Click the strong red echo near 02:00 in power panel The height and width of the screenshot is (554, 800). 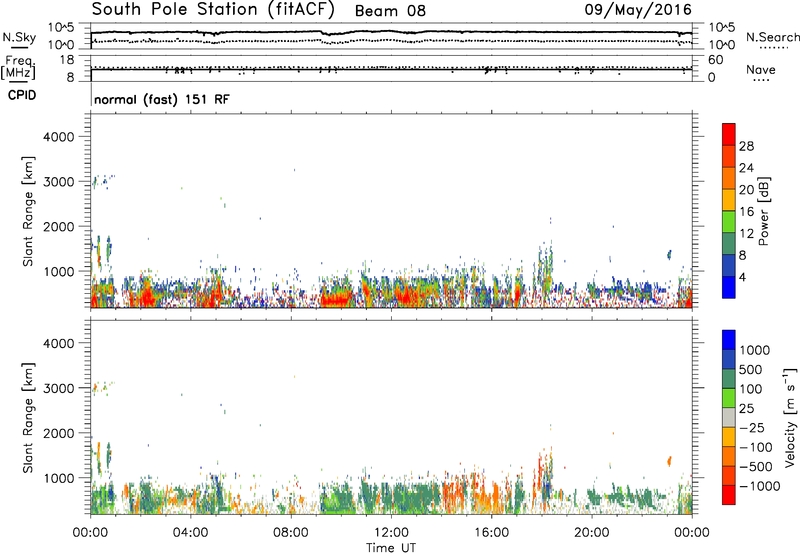point(146,297)
